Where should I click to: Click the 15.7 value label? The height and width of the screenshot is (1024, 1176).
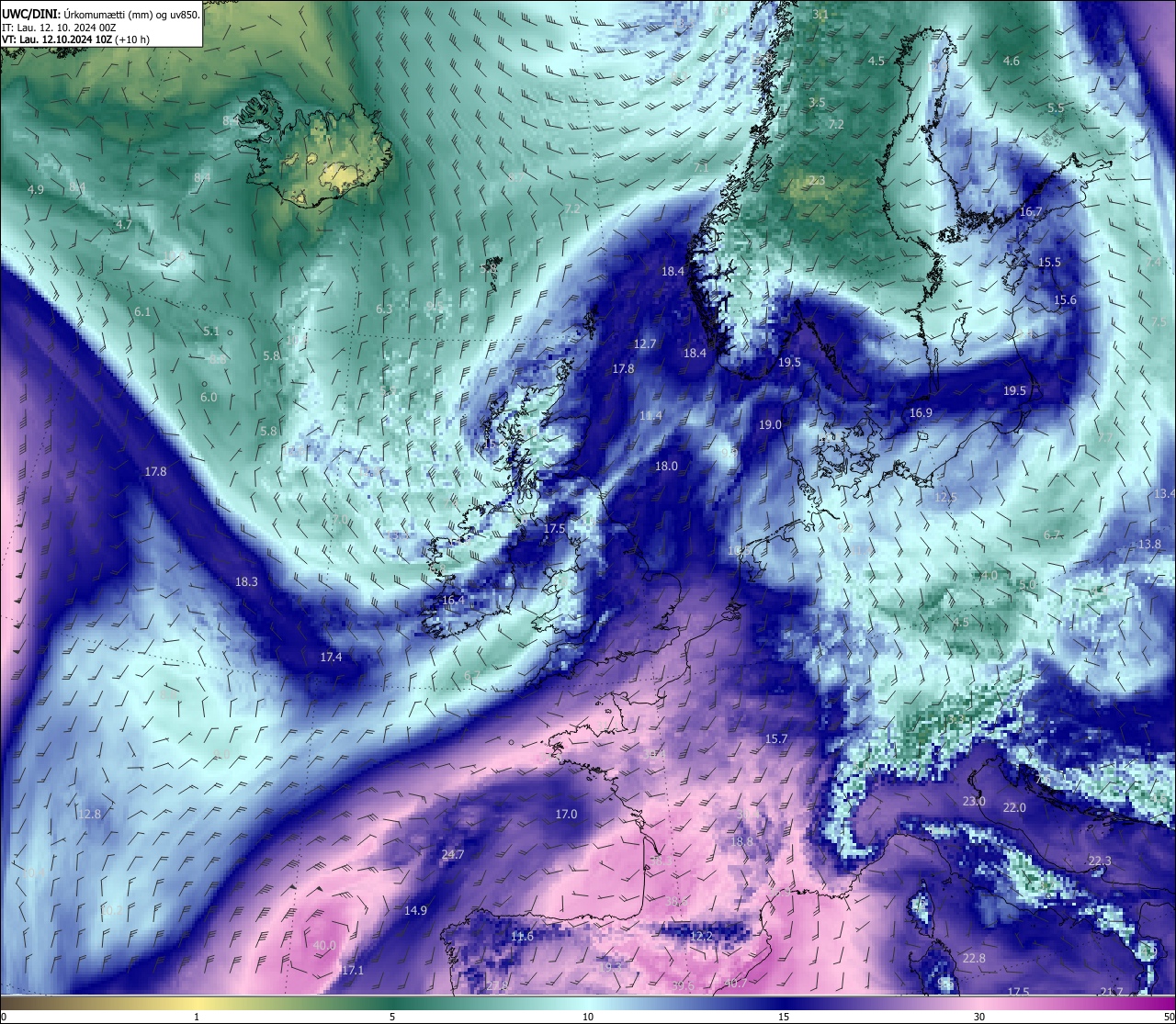click(x=776, y=738)
